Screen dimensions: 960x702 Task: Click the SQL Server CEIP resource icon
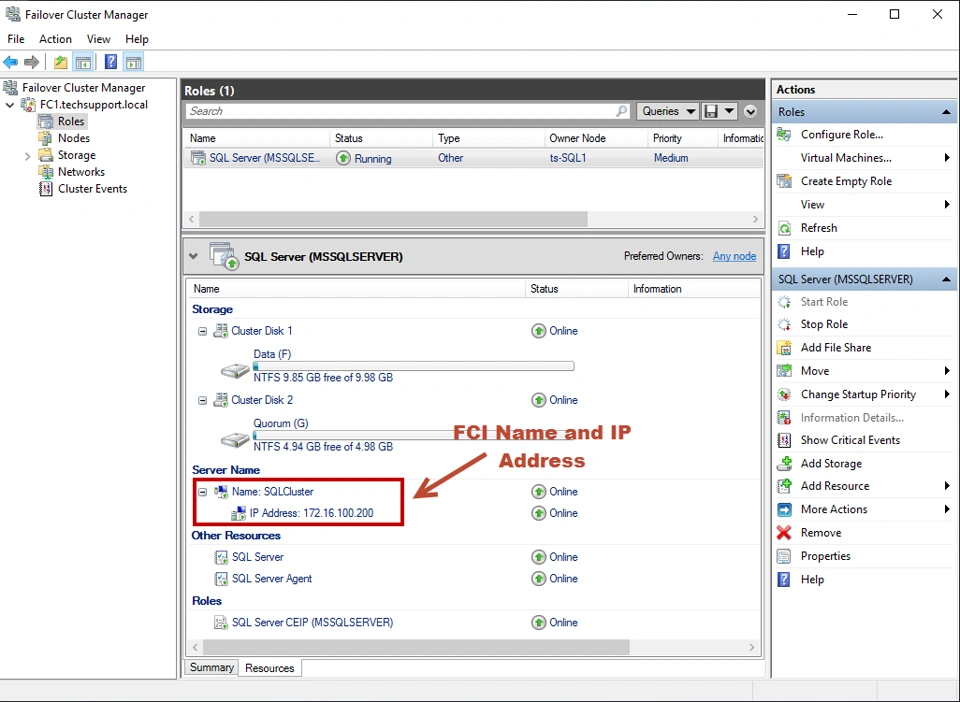[x=220, y=622]
